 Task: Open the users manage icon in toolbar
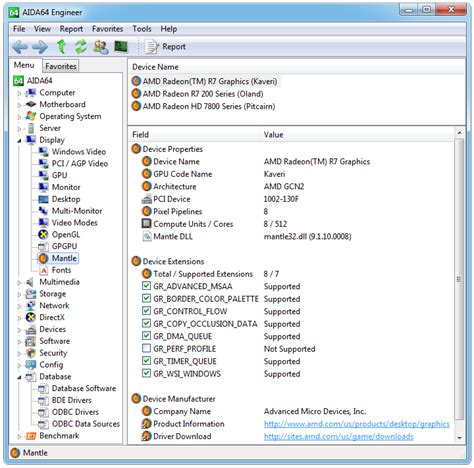click(x=101, y=47)
